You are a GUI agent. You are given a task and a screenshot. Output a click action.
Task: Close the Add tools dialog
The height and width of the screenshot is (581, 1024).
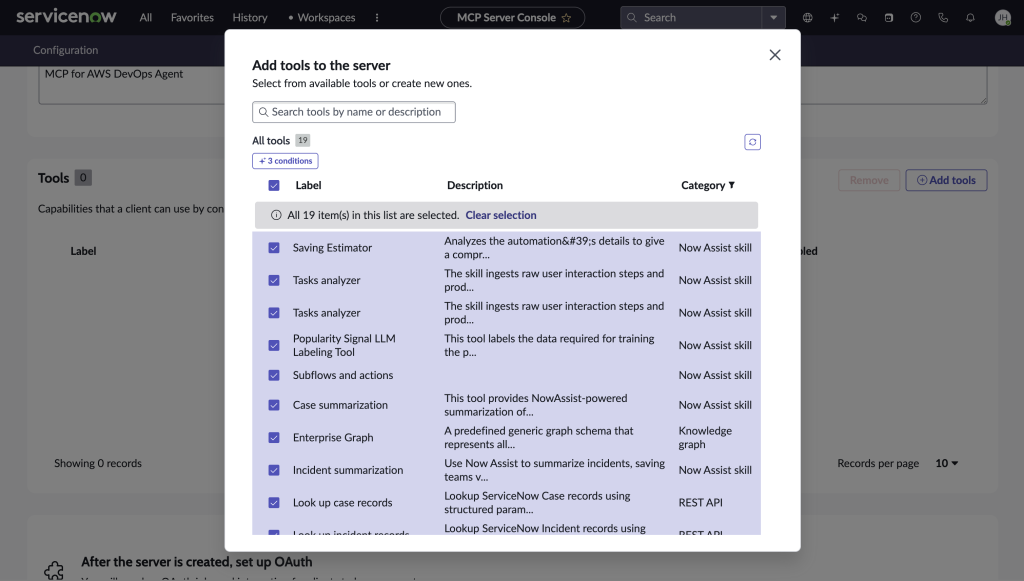click(x=775, y=55)
